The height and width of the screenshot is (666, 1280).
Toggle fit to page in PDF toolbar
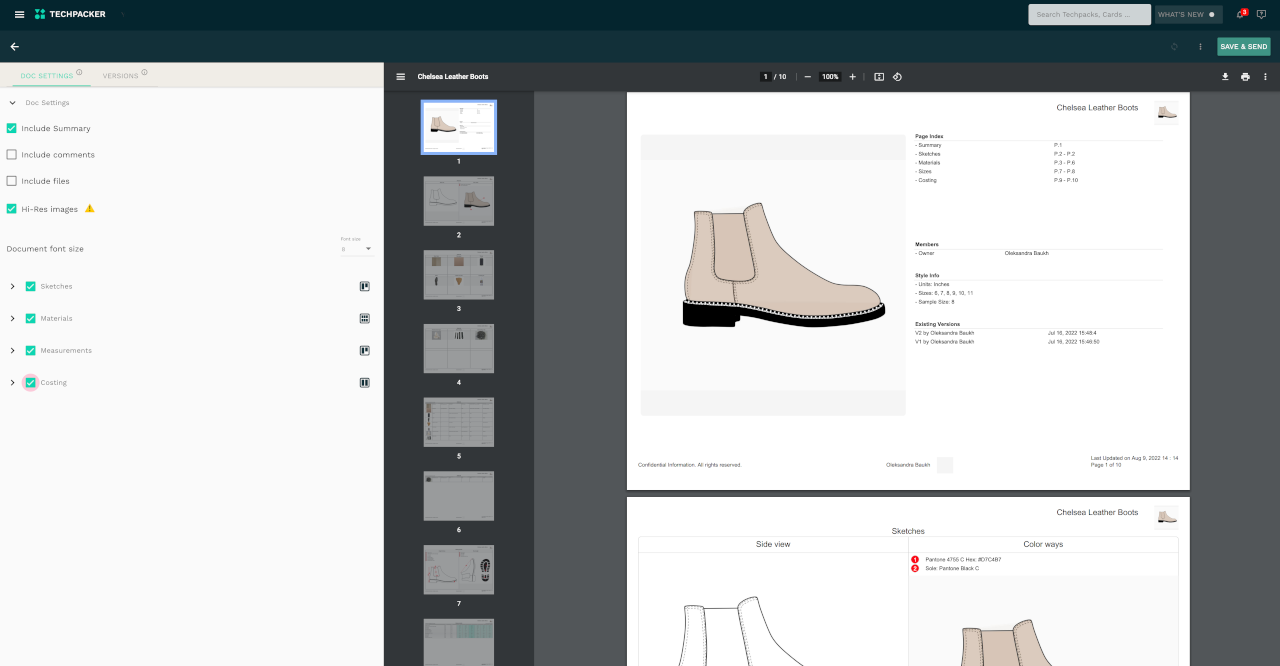[879, 77]
